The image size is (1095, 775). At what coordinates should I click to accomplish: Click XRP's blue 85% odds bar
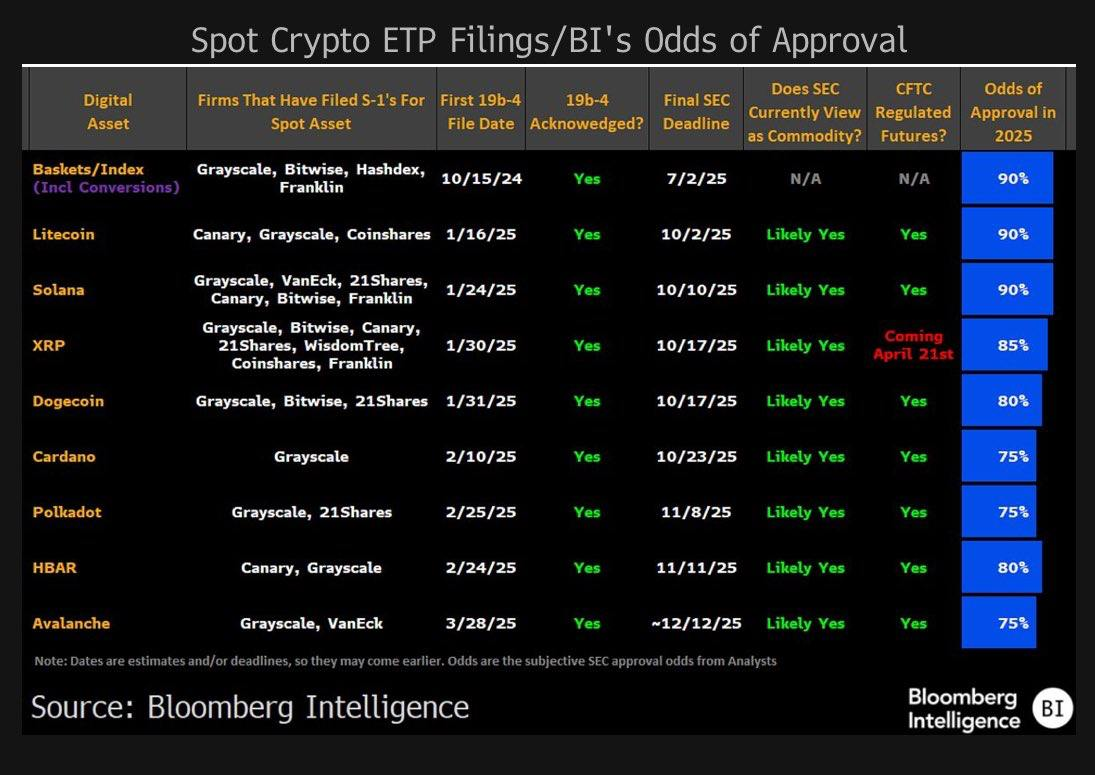tap(1004, 345)
